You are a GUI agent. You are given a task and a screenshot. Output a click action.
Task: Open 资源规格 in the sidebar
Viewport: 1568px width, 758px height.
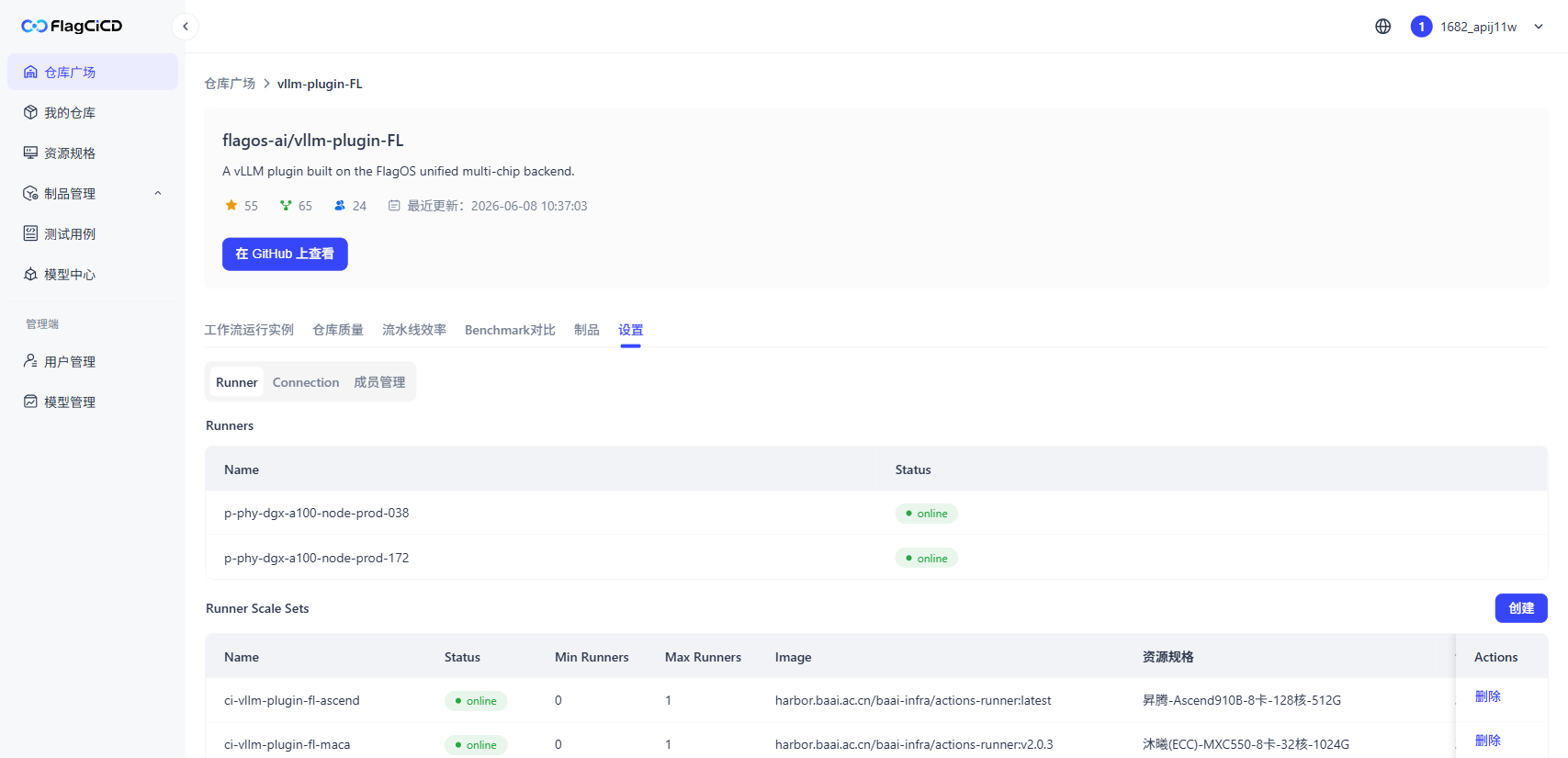[93, 153]
